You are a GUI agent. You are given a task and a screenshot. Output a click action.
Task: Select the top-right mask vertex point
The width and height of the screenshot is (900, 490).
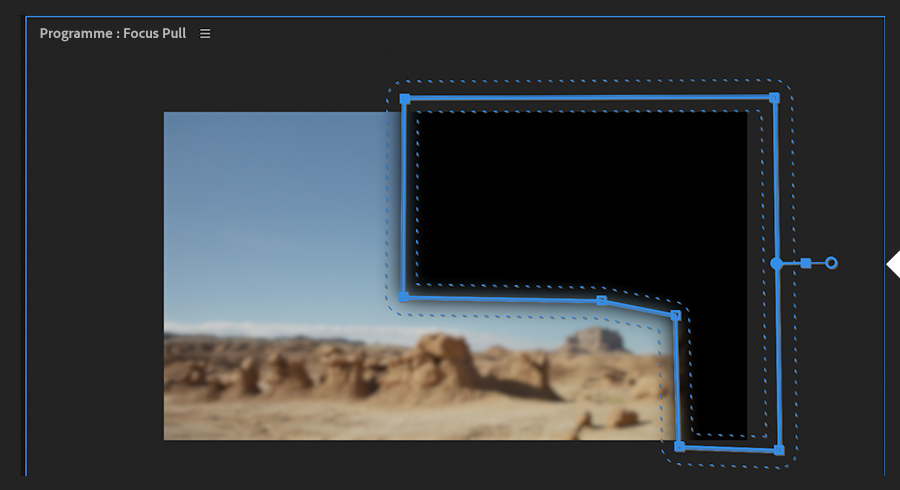pos(774,98)
